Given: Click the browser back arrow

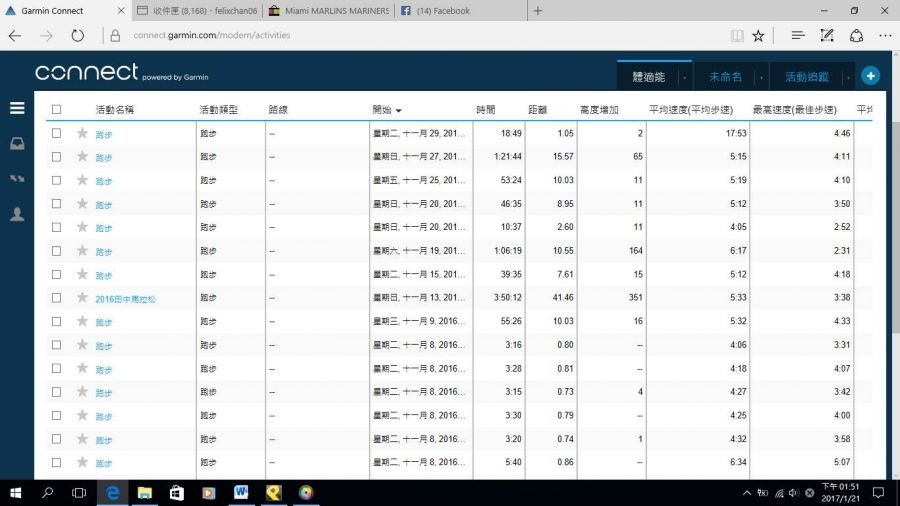Looking at the screenshot, I should (x=15, y=36).
